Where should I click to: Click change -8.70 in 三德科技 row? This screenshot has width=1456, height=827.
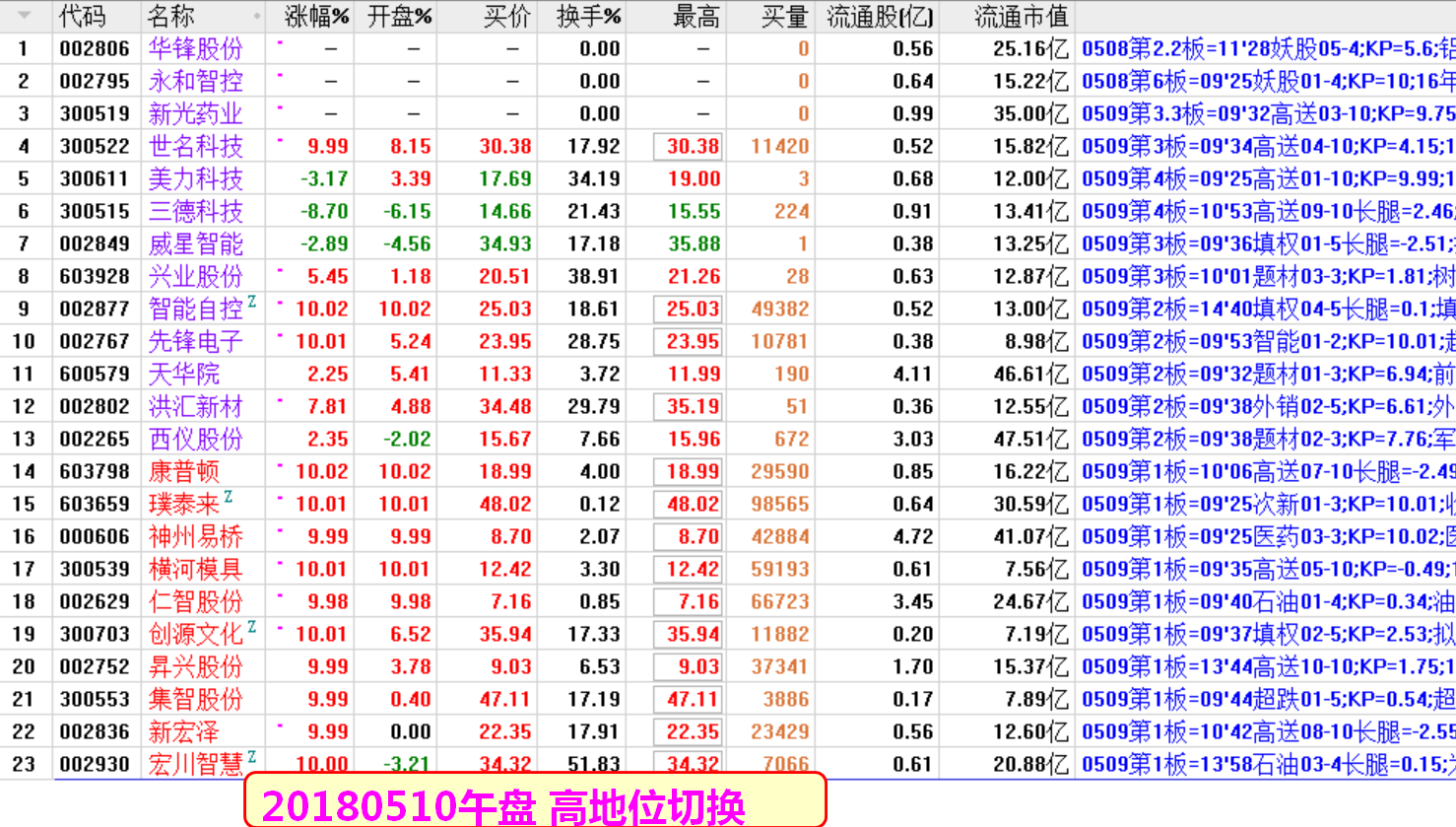[324, 211]
